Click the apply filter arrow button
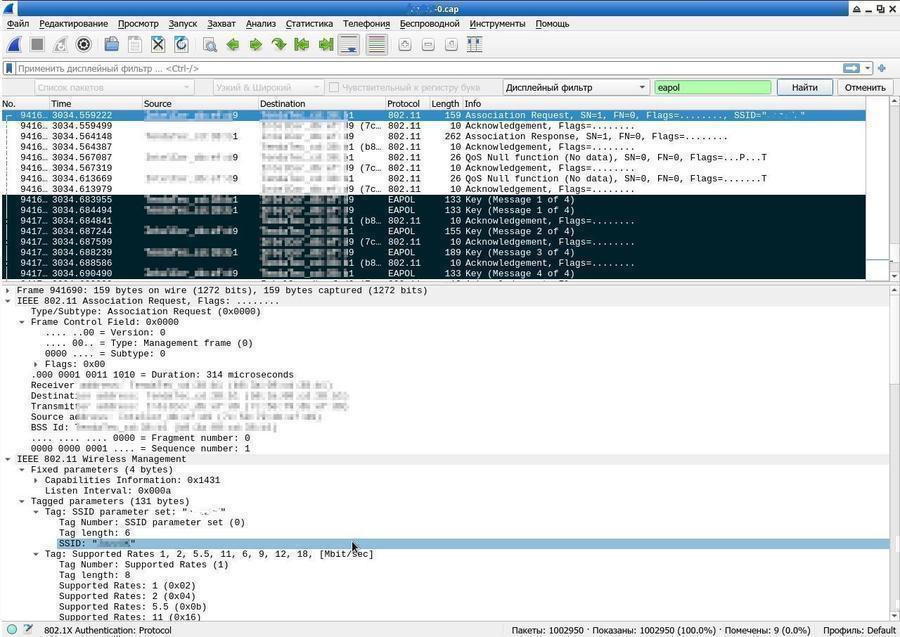Viewport: 900px width, 637px height. [x=851, y=68]
